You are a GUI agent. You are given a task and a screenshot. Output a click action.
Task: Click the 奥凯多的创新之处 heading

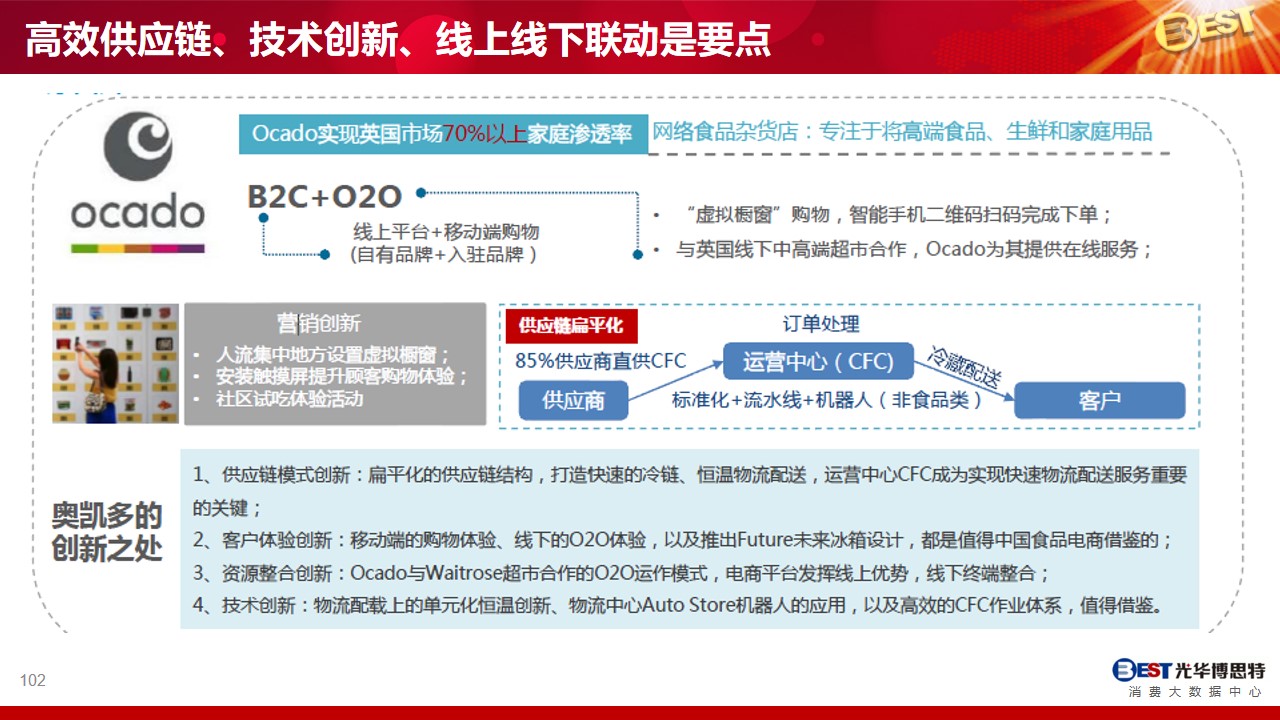click(107, 533)
